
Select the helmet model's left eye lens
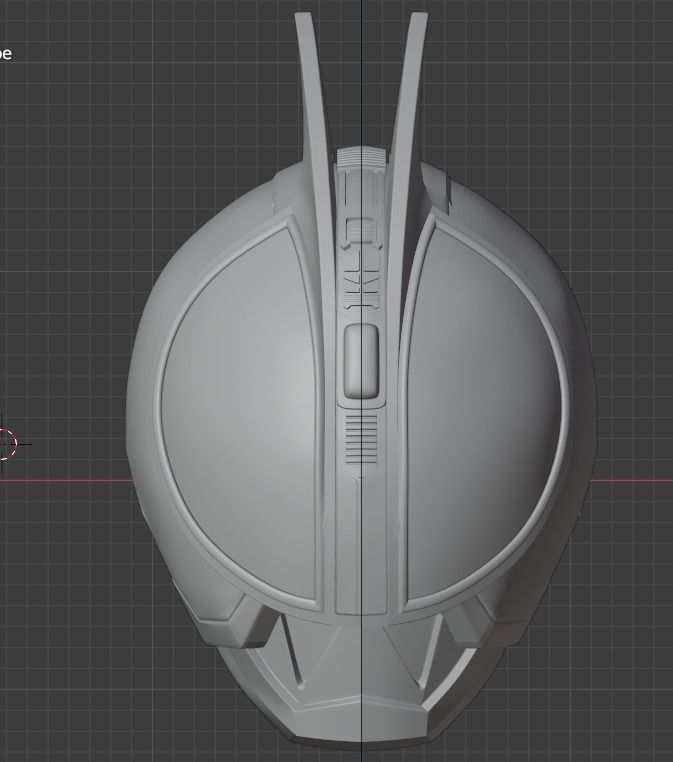241,413
